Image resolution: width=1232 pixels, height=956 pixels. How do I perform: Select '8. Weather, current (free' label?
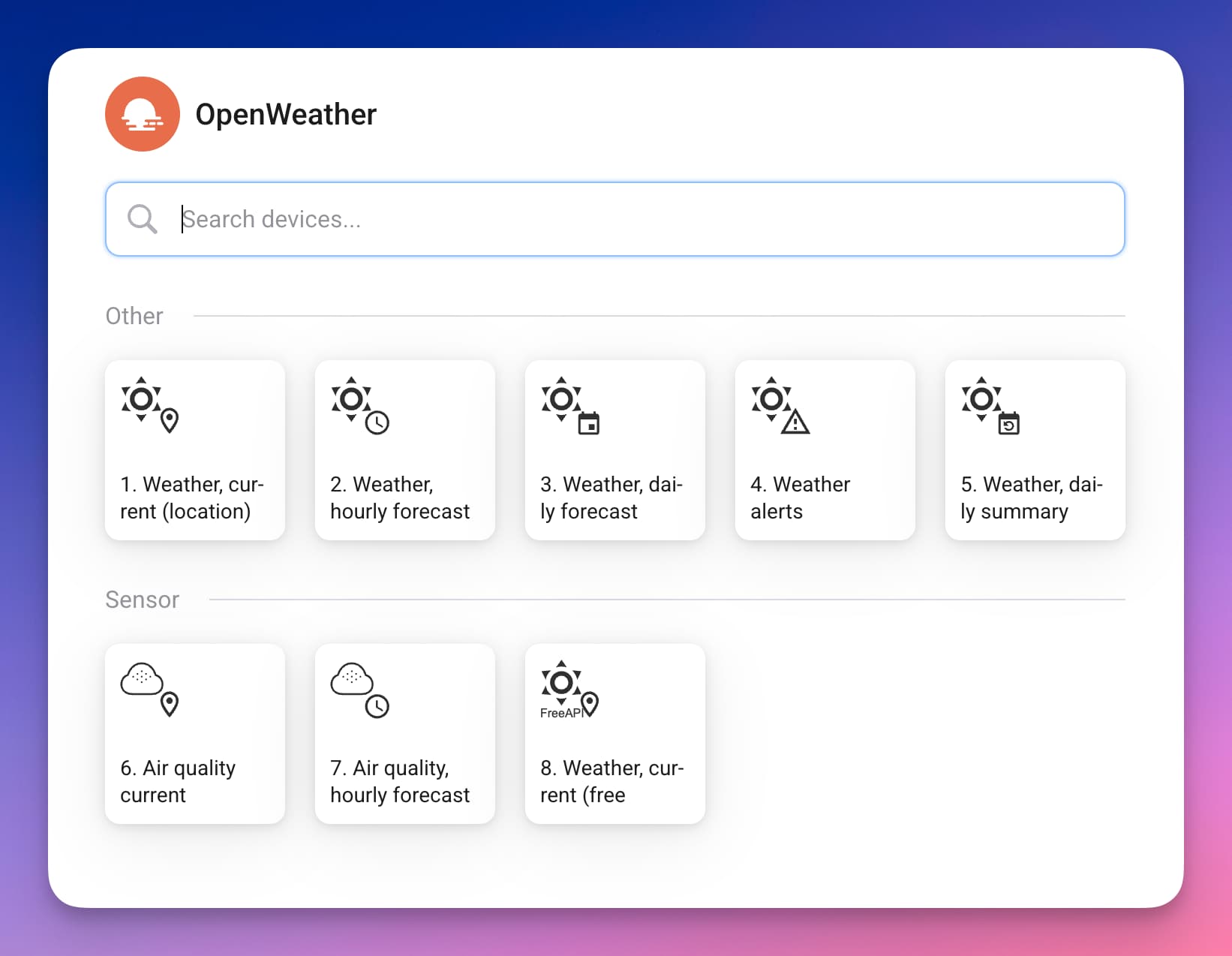(612, 781)
